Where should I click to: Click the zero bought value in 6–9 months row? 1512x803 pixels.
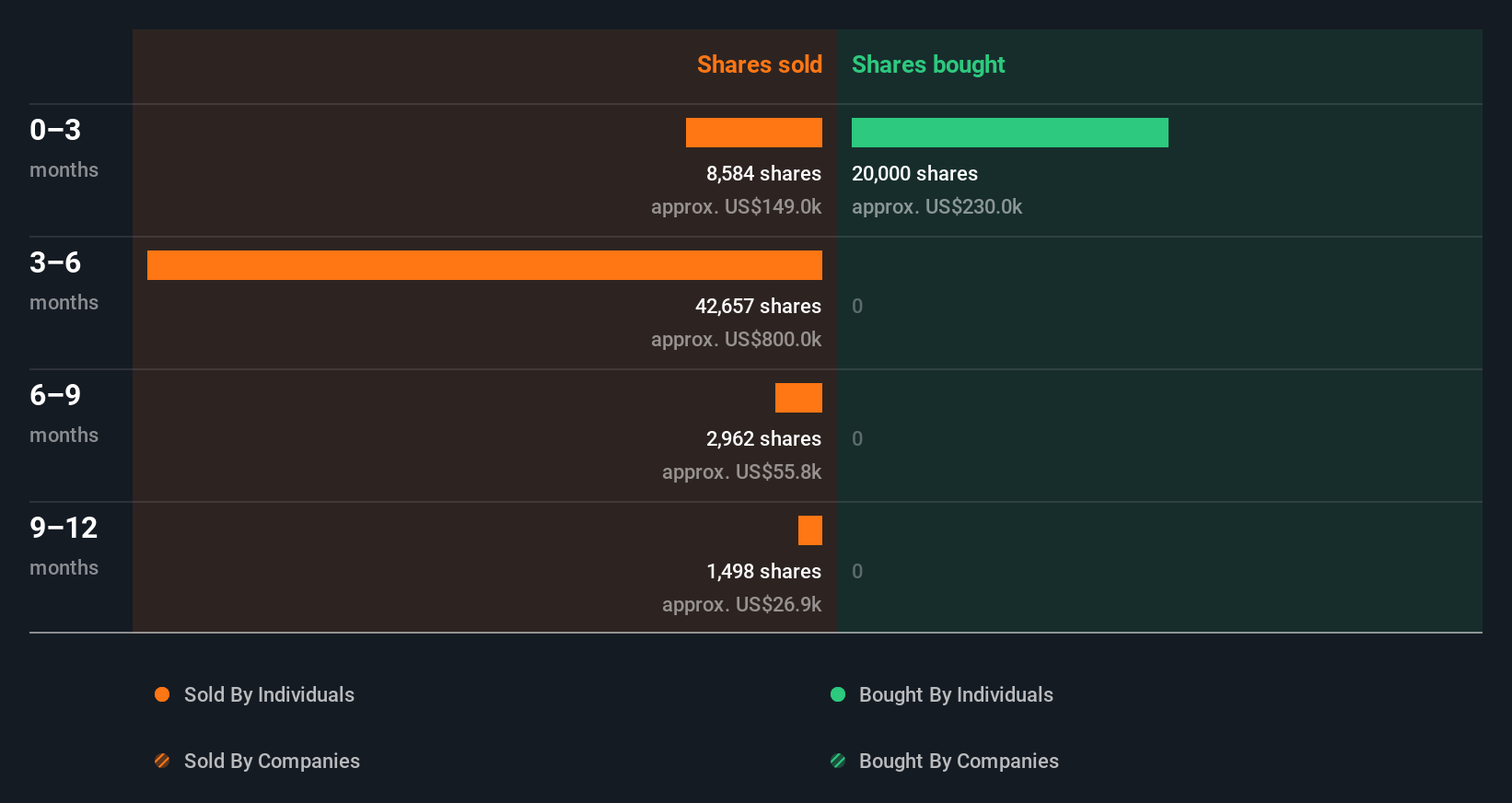pos(857,438)
